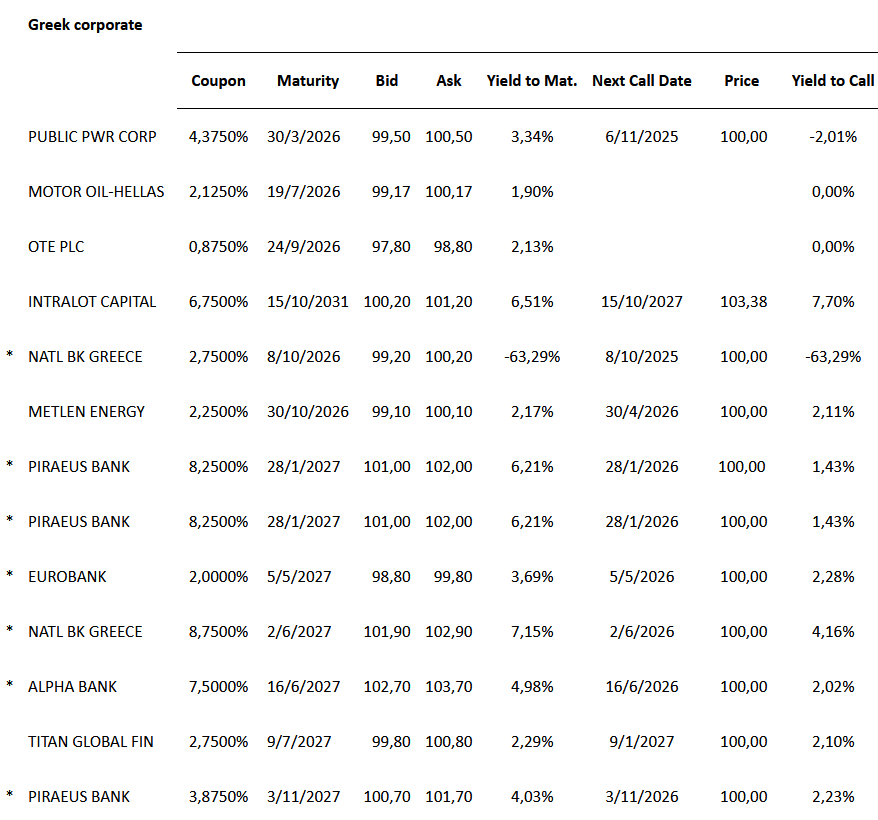Viewport: 878px width, 820px height.
Task: Select INTRALOT CAPITAL in the list
Action: [92, 302]
